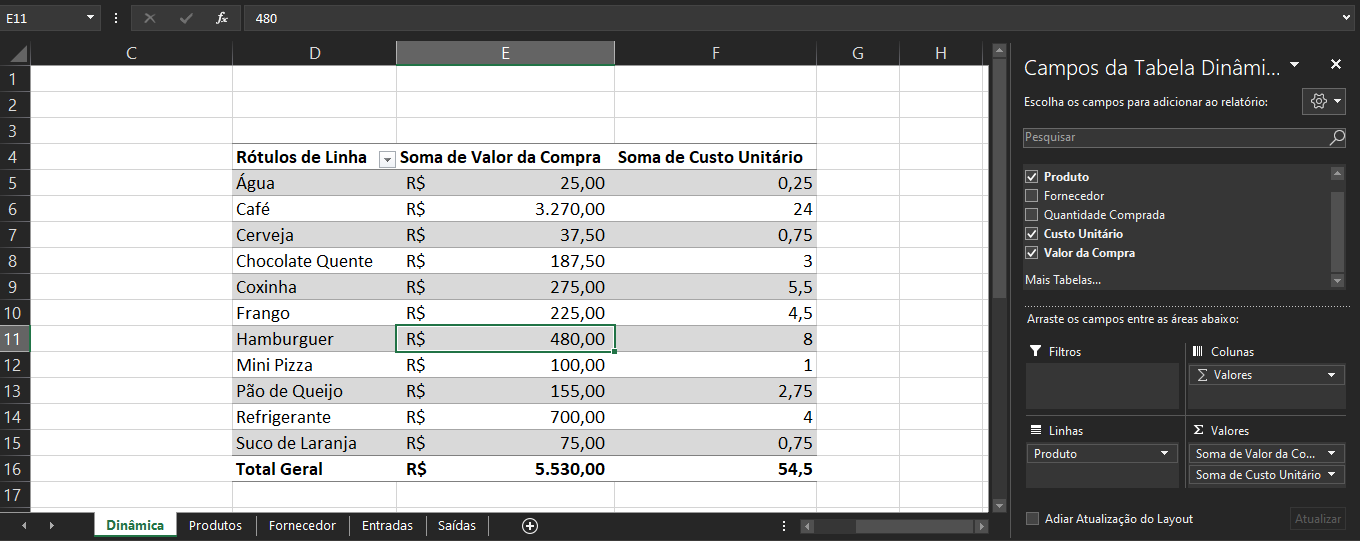Click the Cancel X formula bar icon
This screenshot has height=541, width=1360.
pyautogui.click(x=150, y=18)
